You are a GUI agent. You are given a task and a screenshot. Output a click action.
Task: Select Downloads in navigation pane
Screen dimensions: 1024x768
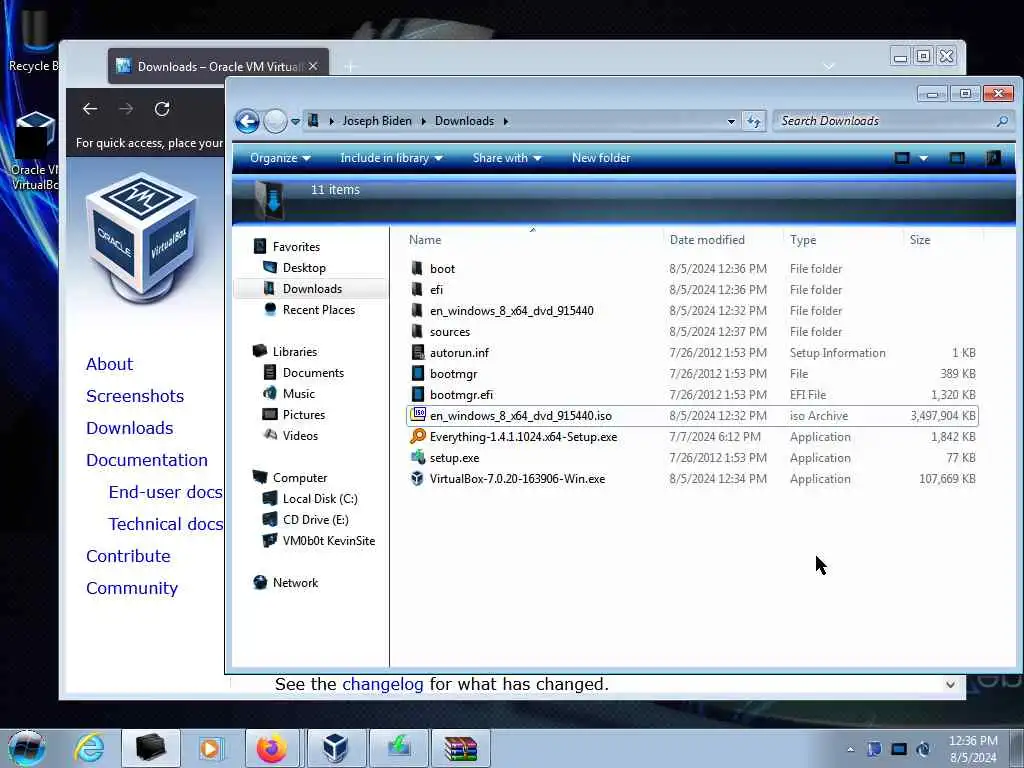point(312,289)
